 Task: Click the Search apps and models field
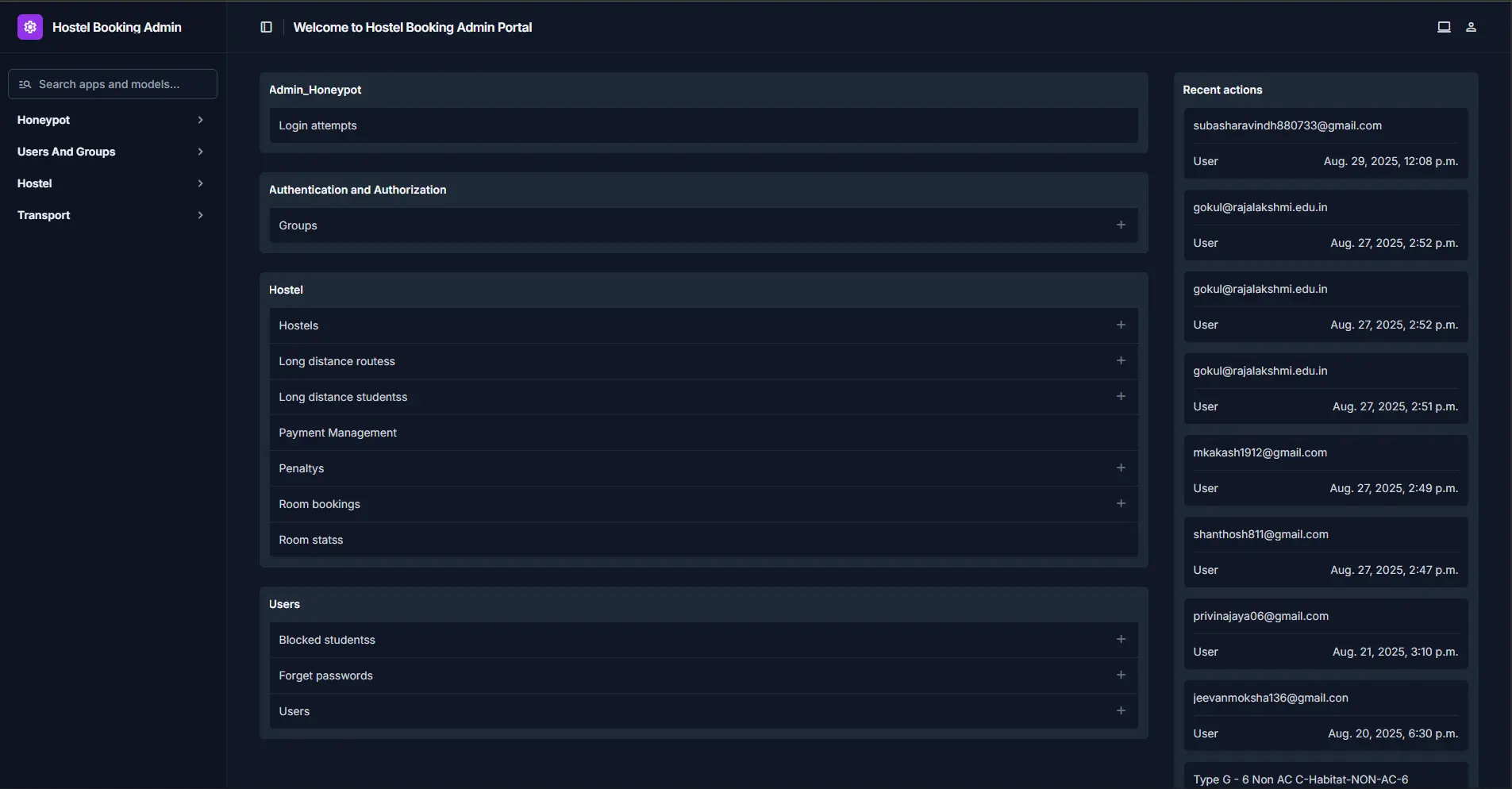[113, 84]
